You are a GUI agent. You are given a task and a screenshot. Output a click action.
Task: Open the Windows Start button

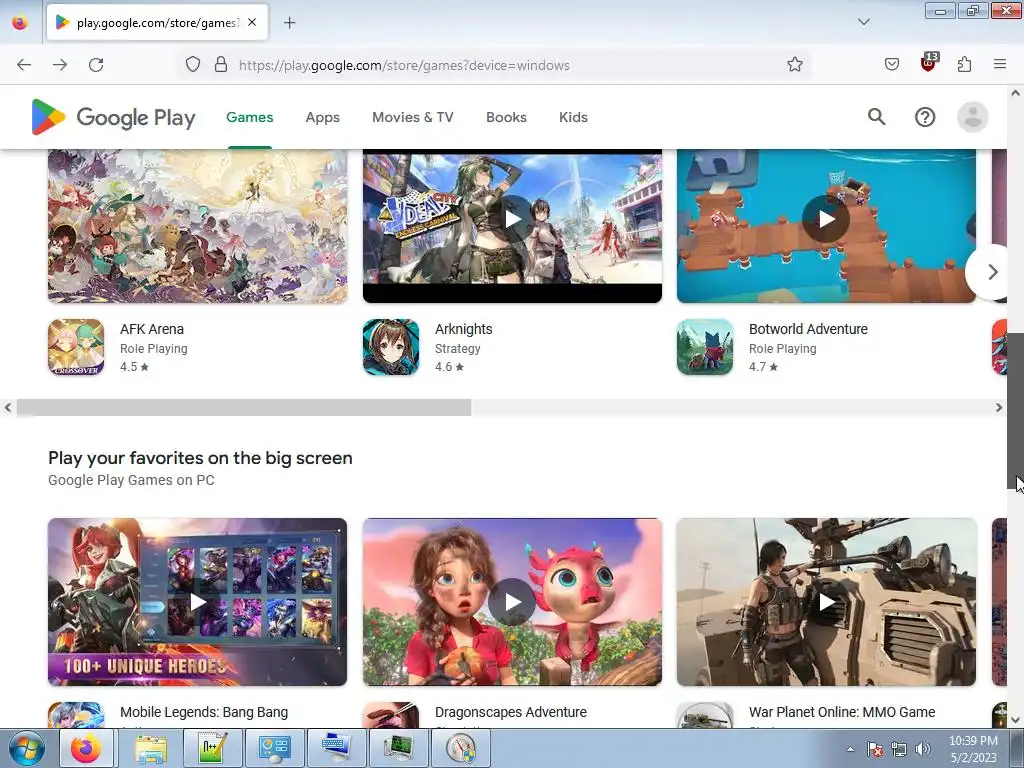pos(27,748)
